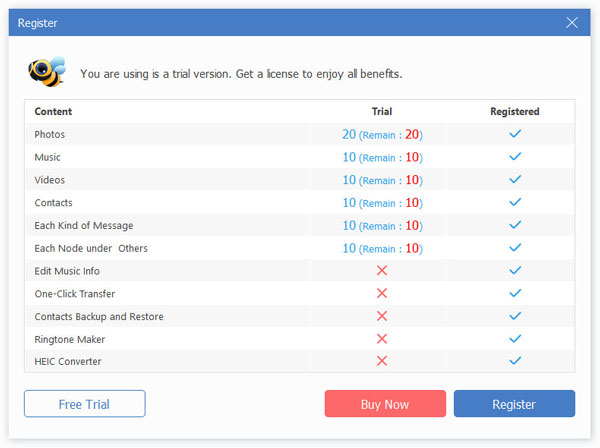
Task: Click the Registered checkmark for Each Kind of Message
Action: [515, 225]
